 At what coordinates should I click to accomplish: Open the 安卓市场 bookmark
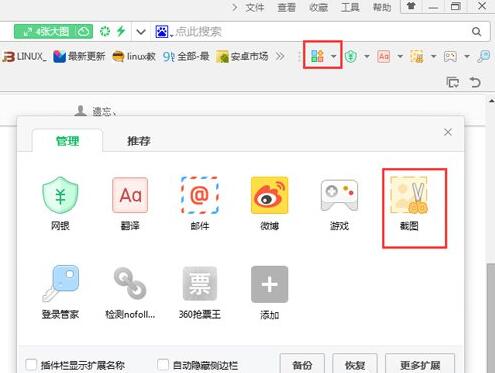242,56
